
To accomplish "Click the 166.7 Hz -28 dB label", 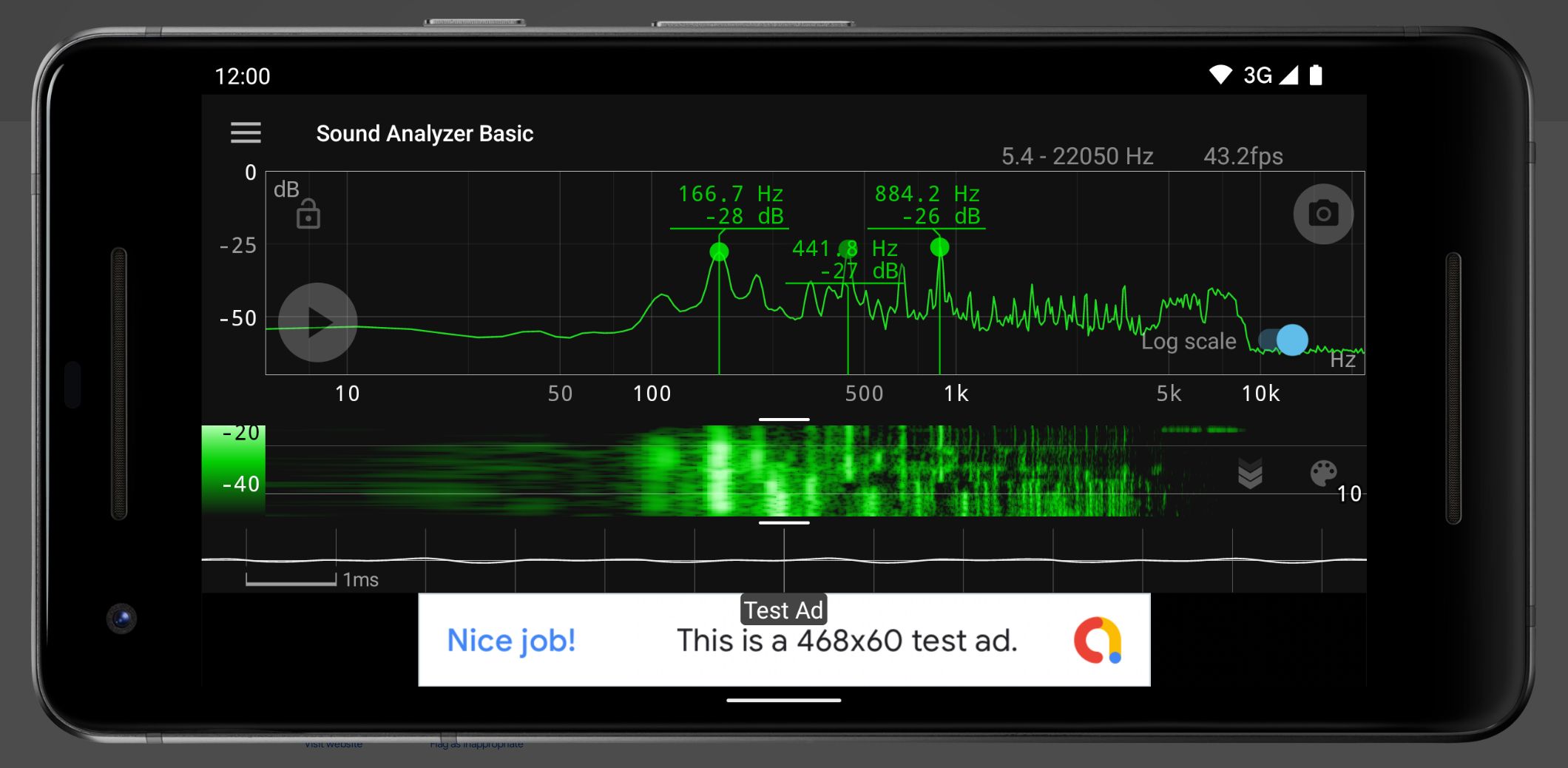I will 730,205.
